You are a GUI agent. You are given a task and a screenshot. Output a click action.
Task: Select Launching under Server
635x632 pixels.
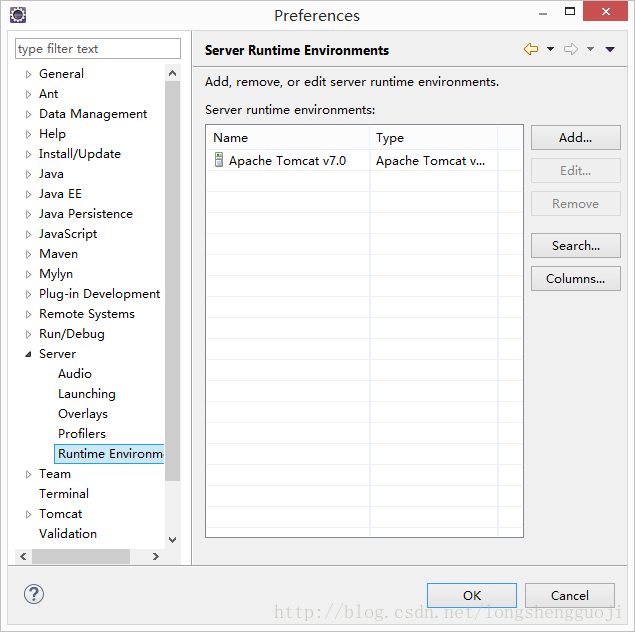87,394
